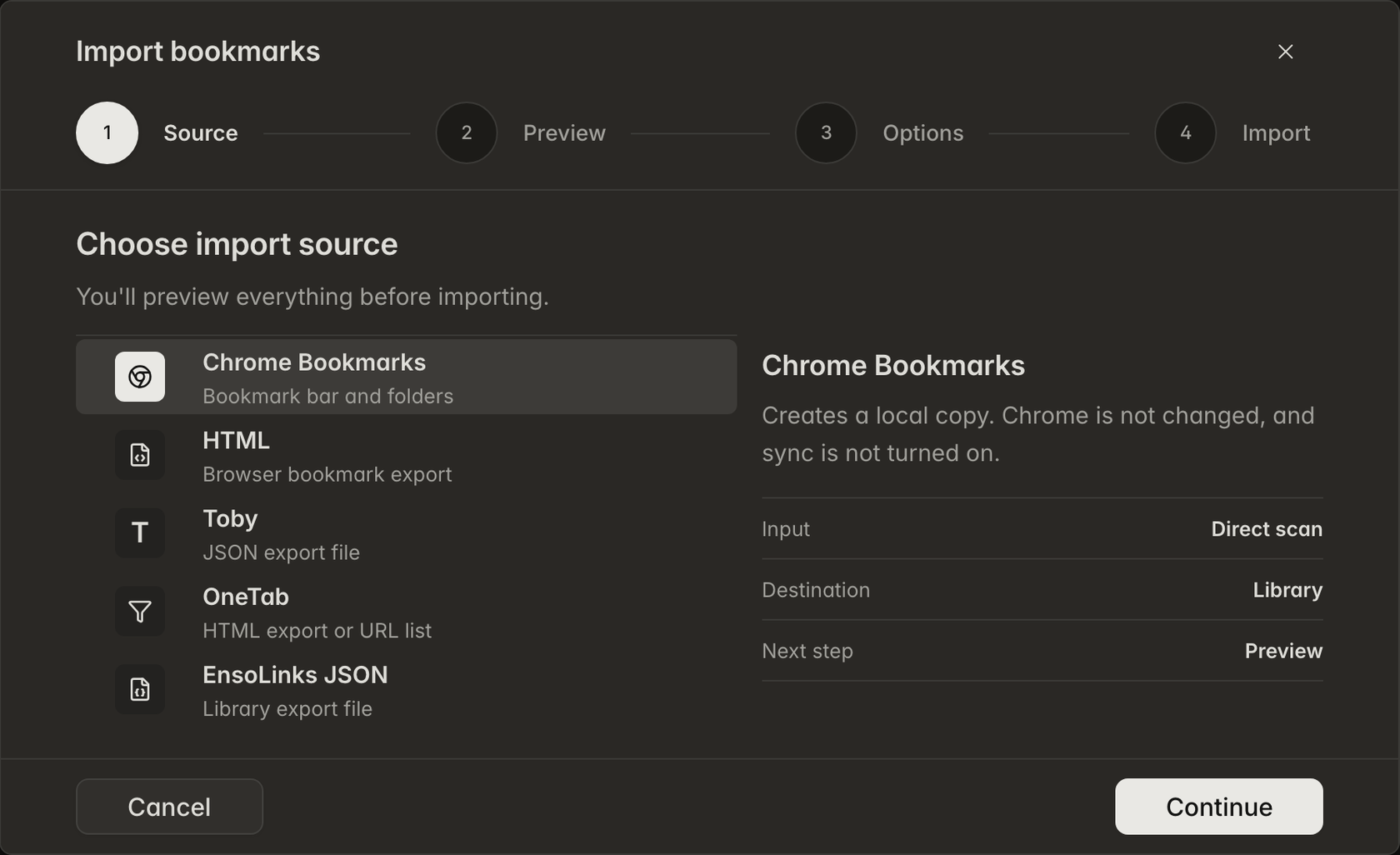Image resolution: width=1400 pixels, height=855 pixels.
Task: Click the Toby letter T icon
Action: (x=140, y=533)
